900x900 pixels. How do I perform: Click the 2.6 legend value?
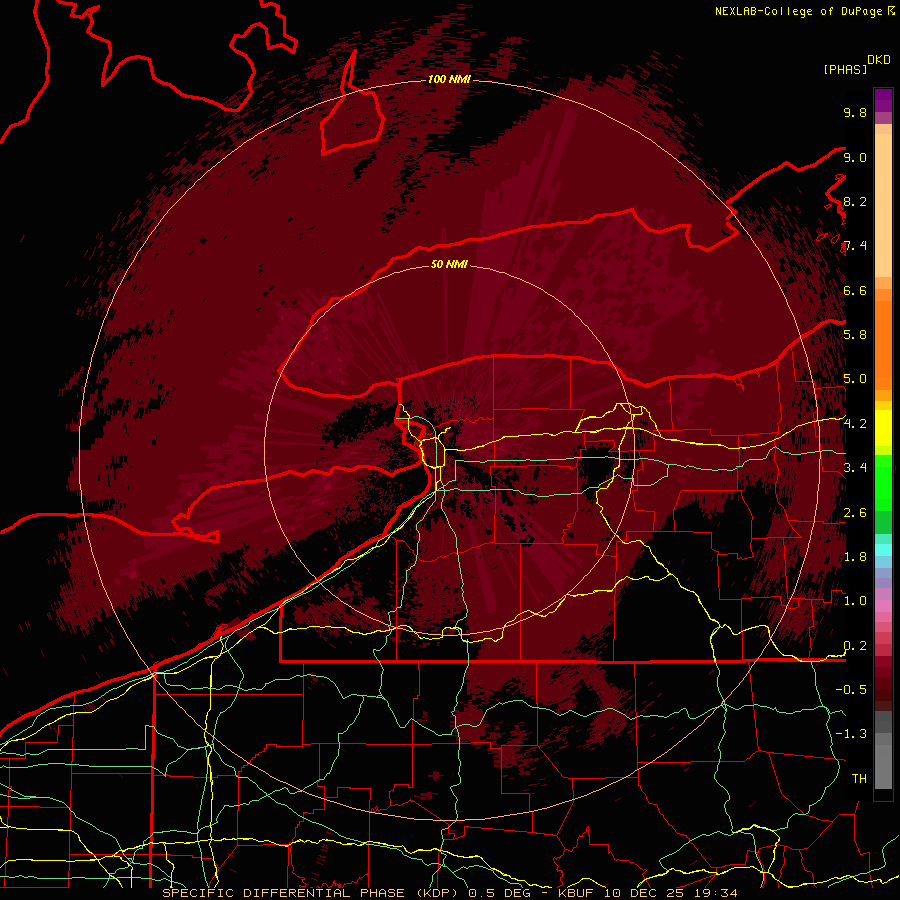tap(855, 512)
